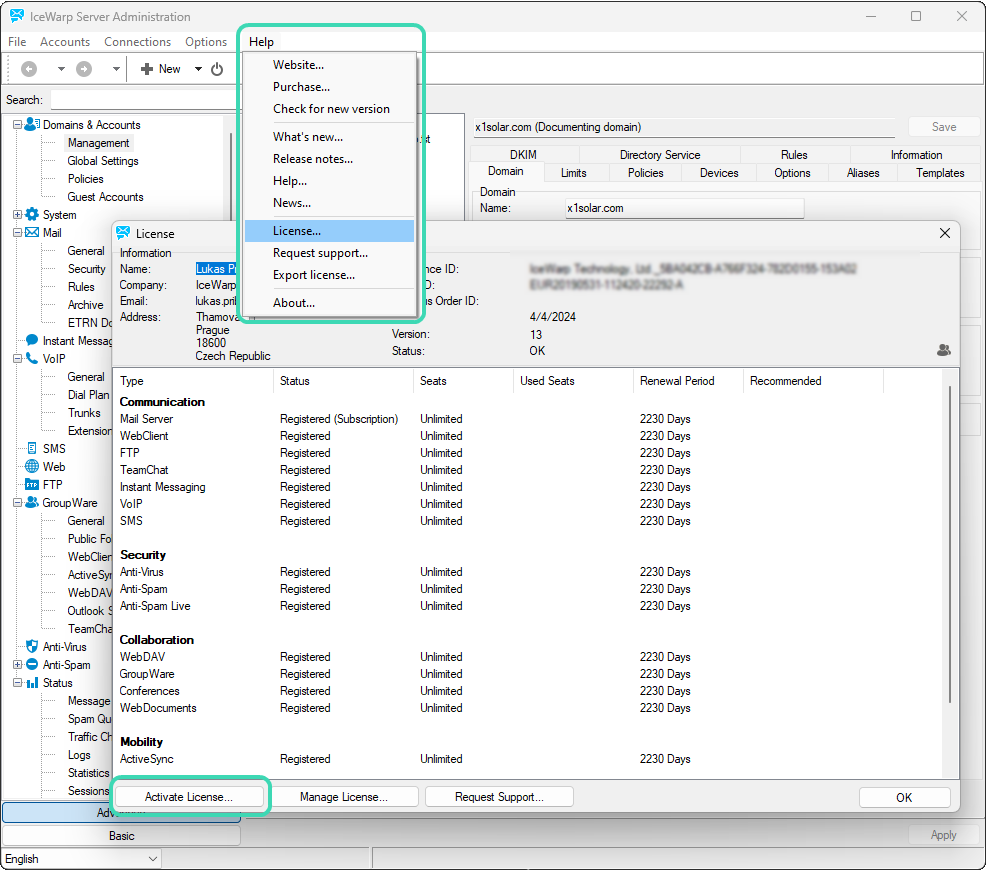This screenshot has width=988, height=870.
Task: Open the Connections menu
Action: point(137,42)
